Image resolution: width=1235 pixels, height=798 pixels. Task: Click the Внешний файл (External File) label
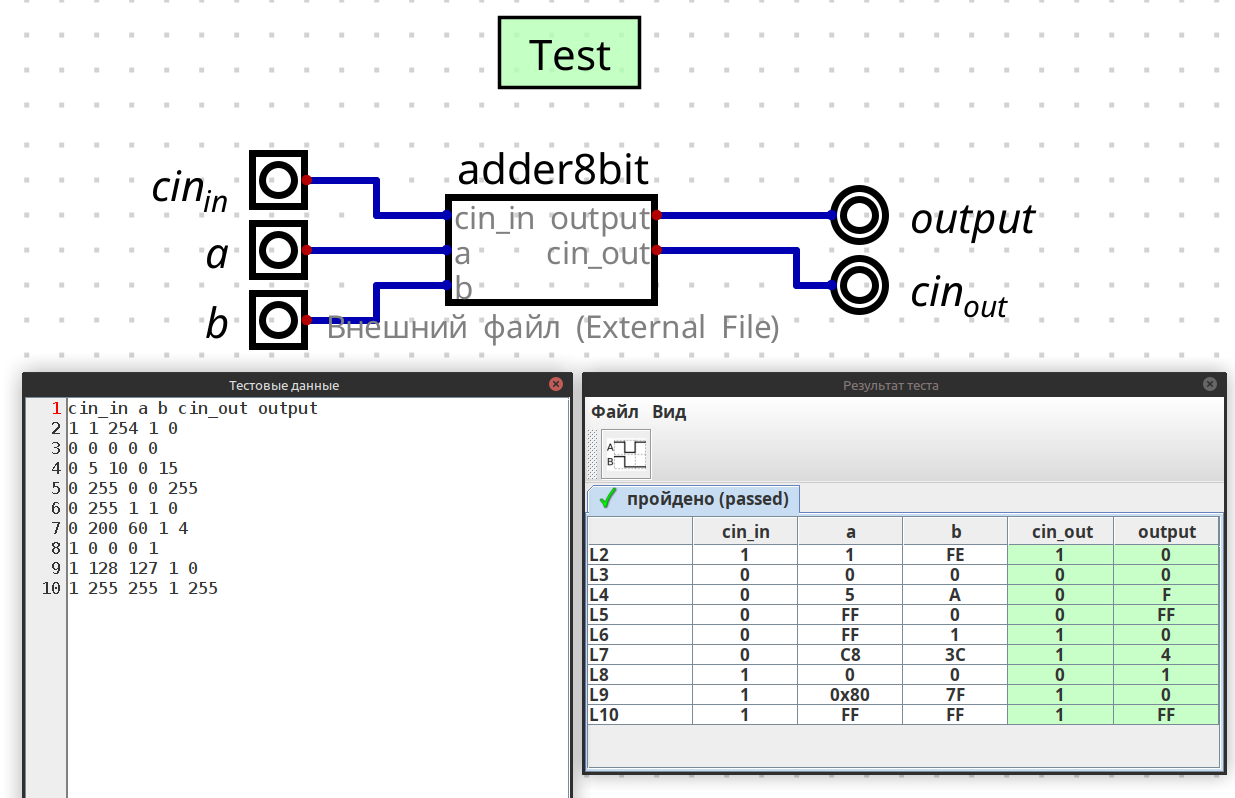[x=553, y=327]
